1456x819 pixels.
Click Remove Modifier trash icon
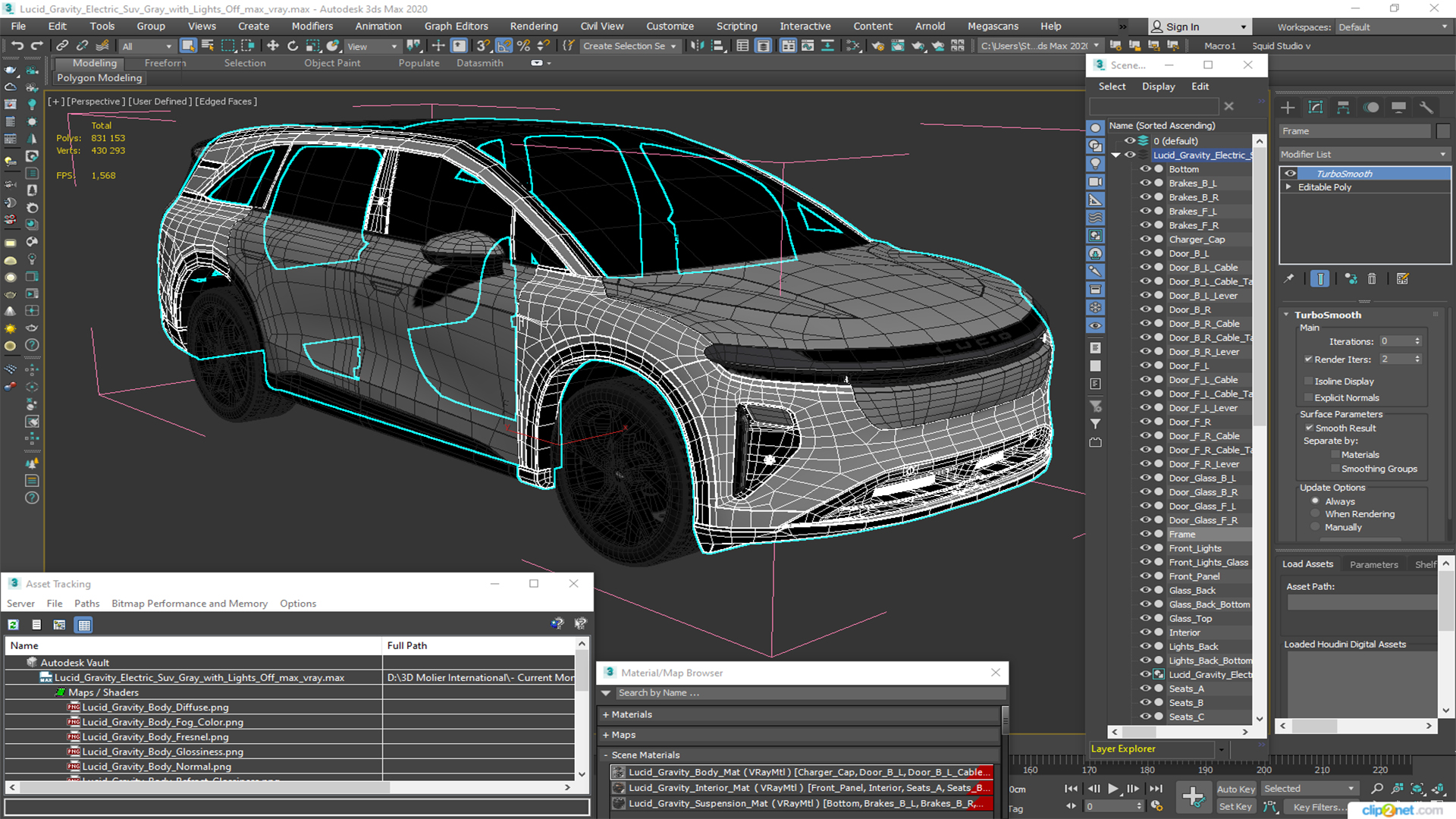pyautogui.click(x=1372, y=279)
